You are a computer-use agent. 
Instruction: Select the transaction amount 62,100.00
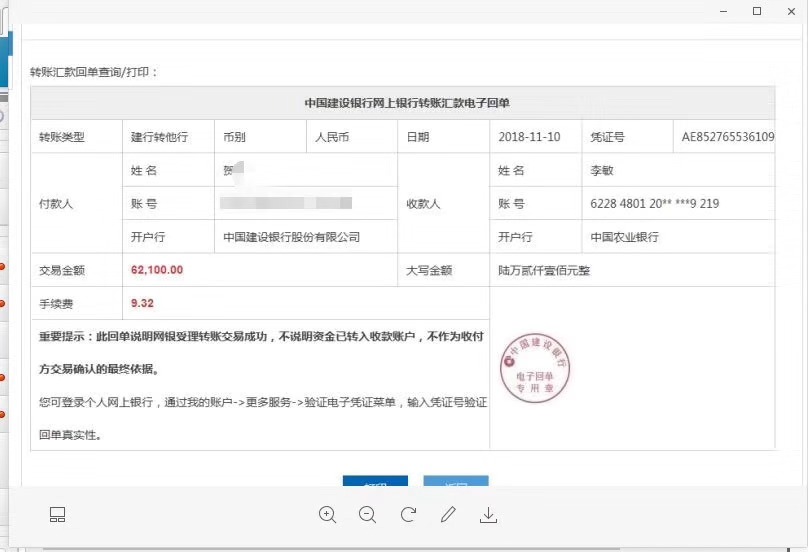157,270
